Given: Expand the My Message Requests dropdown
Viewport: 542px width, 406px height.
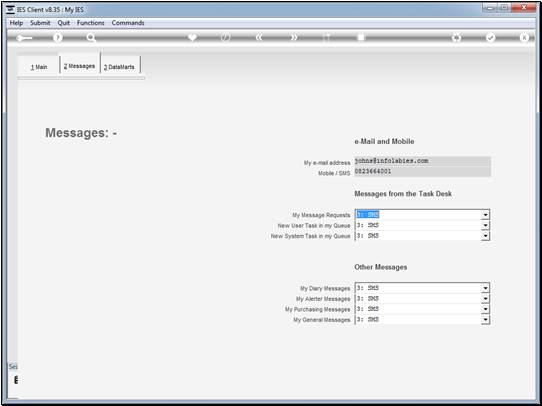Looking at the screenshot, I should click(486, 215).
